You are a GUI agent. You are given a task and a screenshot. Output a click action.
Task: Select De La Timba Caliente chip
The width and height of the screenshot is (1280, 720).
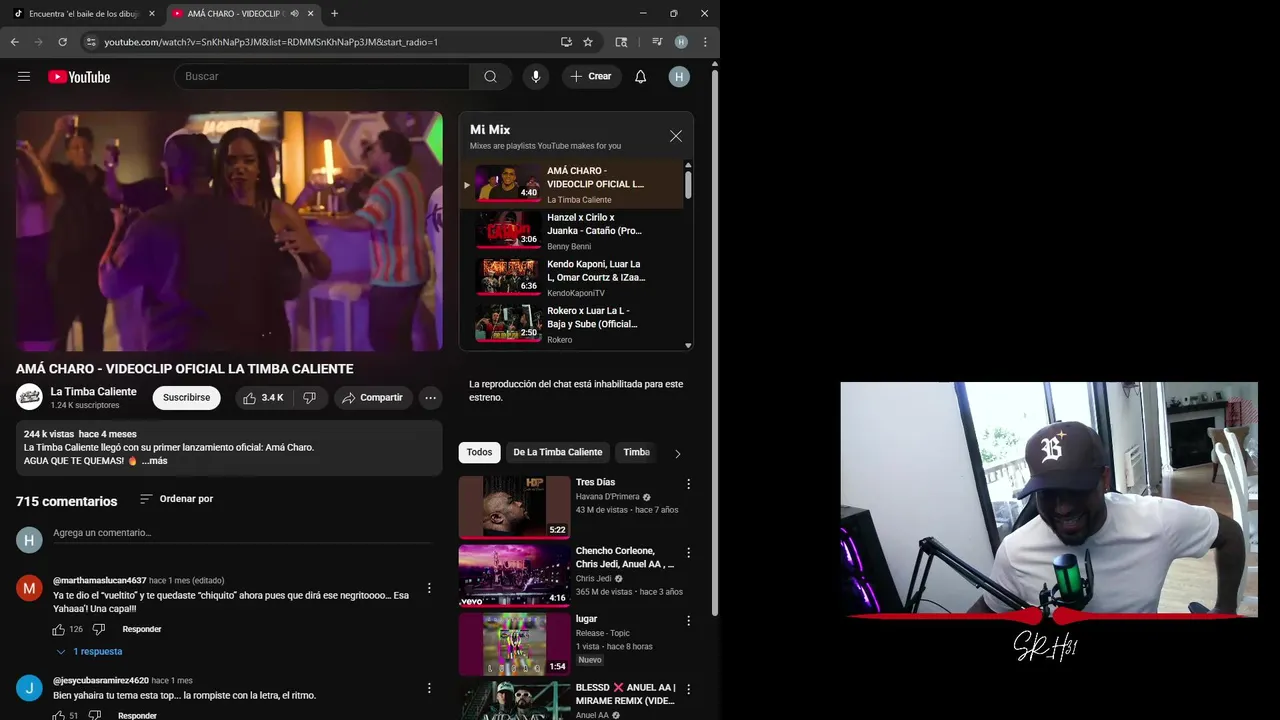558,452
